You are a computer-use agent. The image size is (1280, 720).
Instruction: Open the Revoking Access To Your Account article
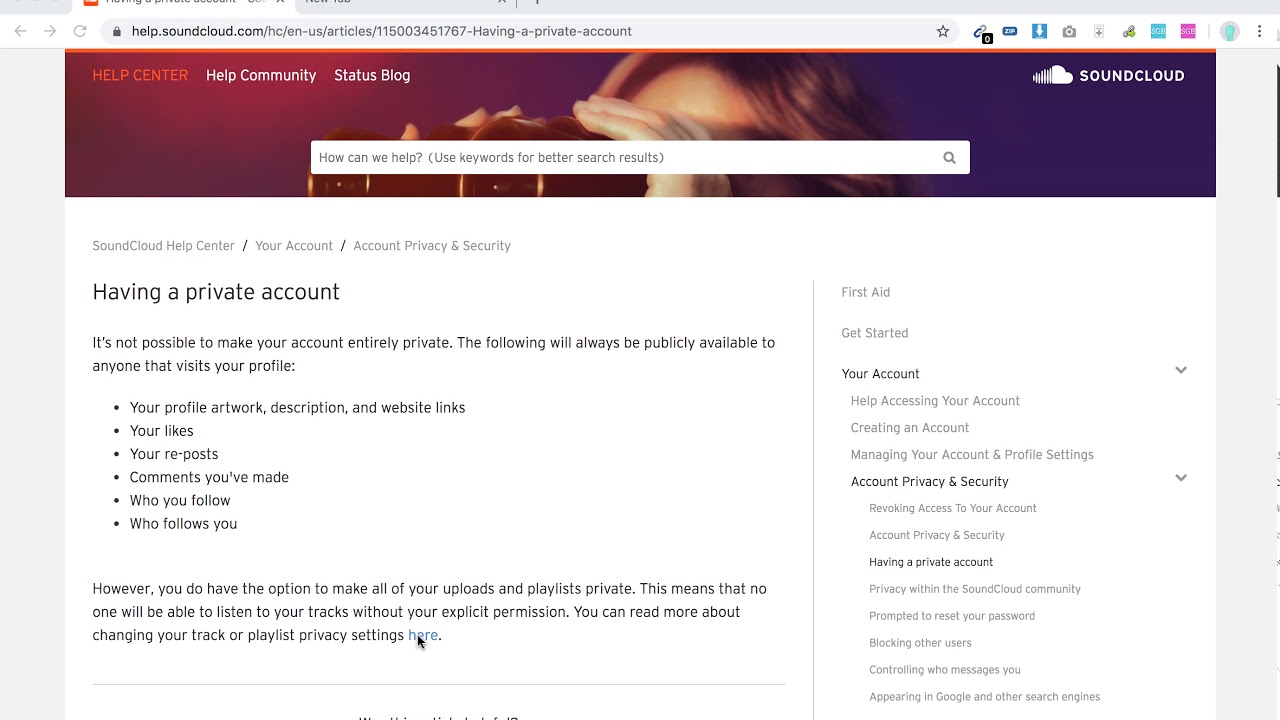point(953,508)
